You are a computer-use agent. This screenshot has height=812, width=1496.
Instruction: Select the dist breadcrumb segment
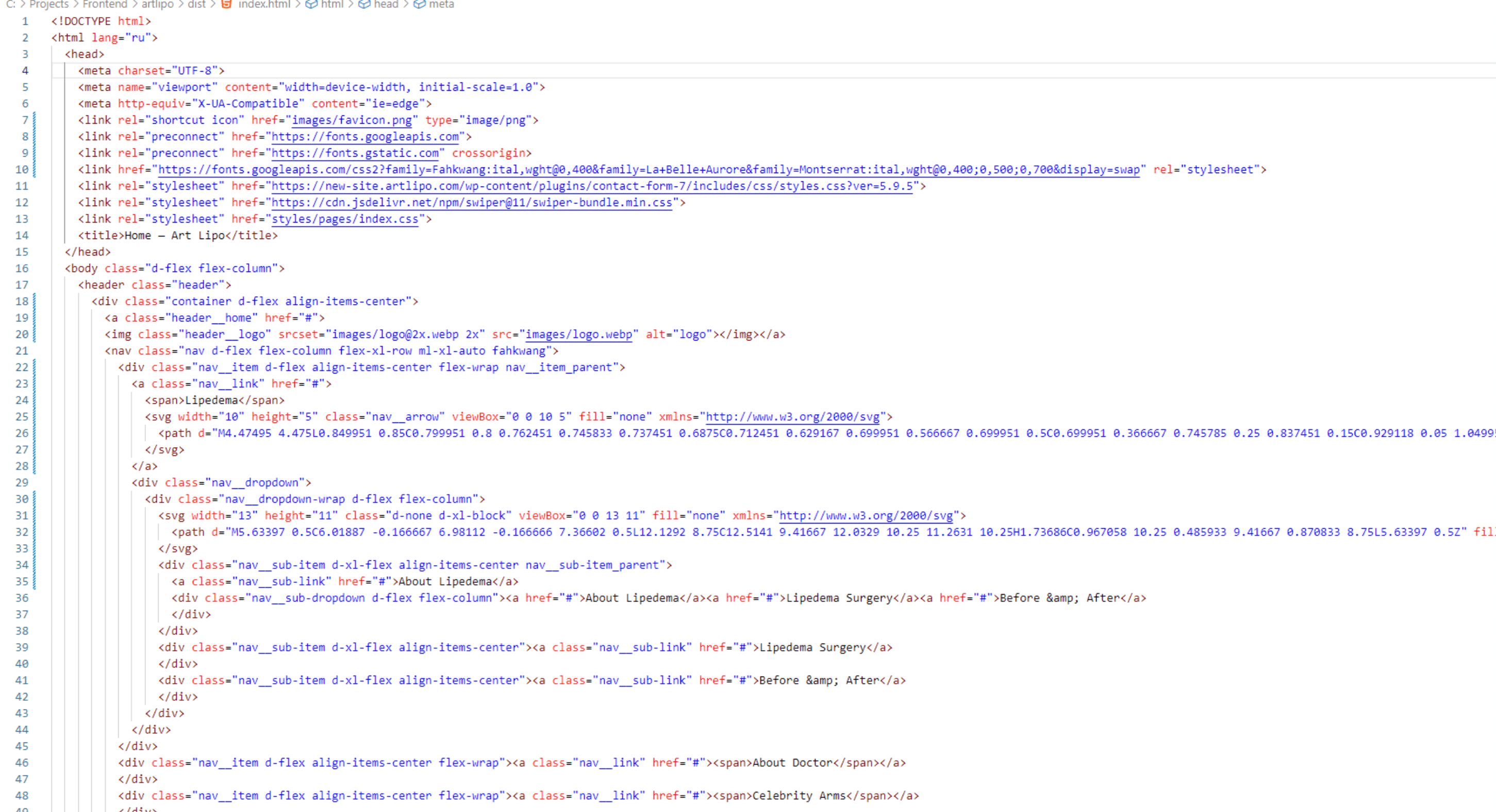[x=196, y=4]
